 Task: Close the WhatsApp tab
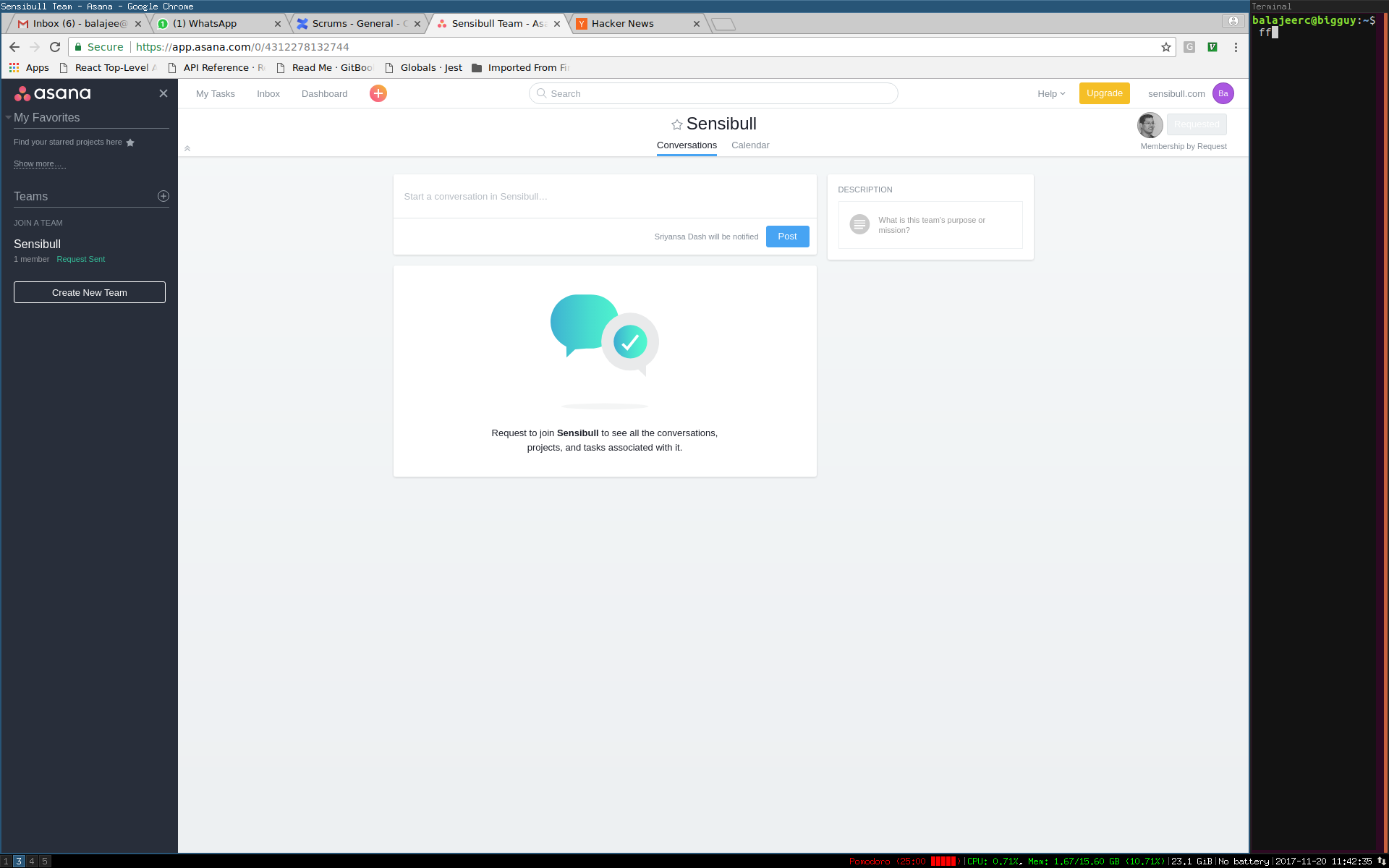[x=278, y=24]
